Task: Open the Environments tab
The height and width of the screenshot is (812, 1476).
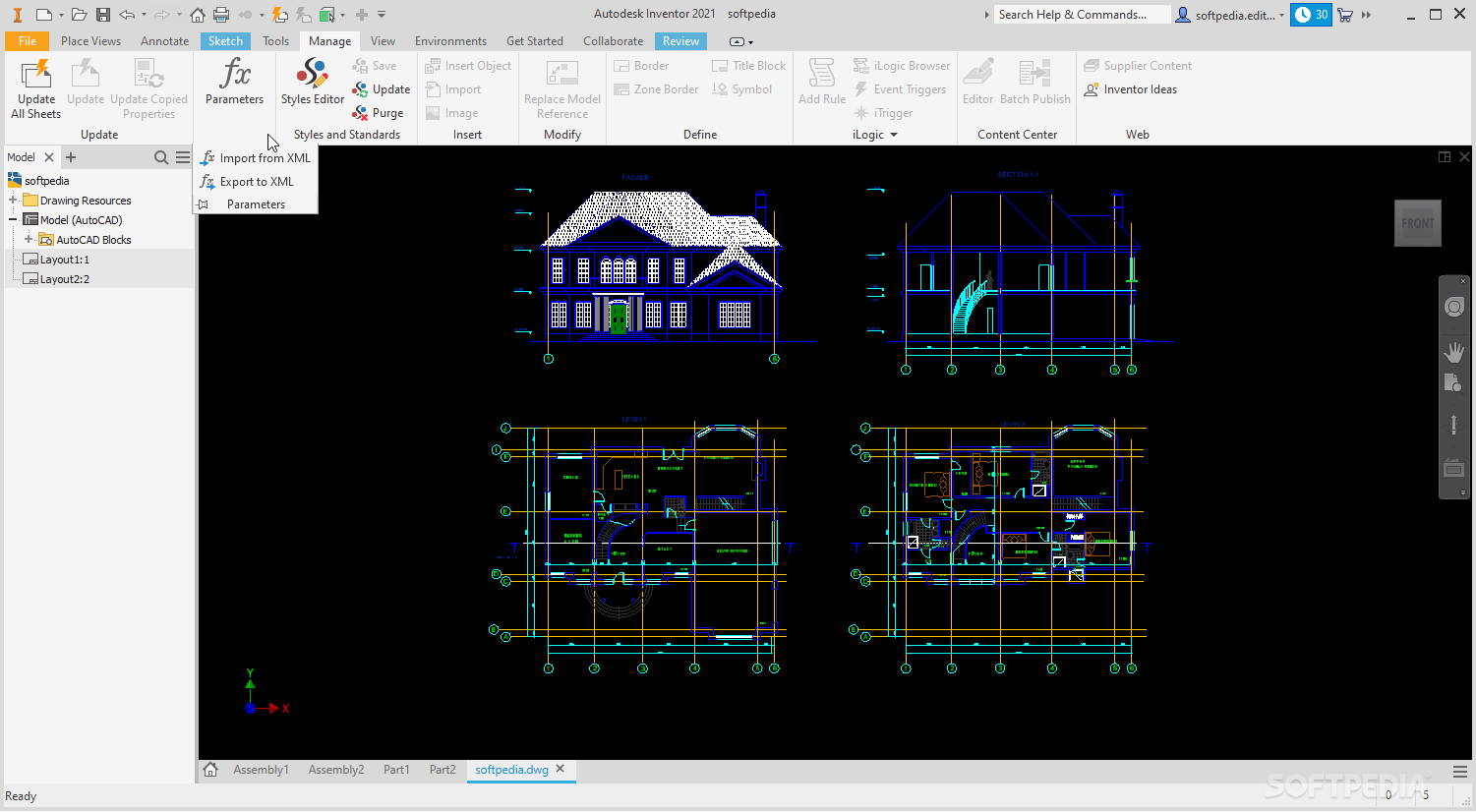Action: tap(450, 41)
